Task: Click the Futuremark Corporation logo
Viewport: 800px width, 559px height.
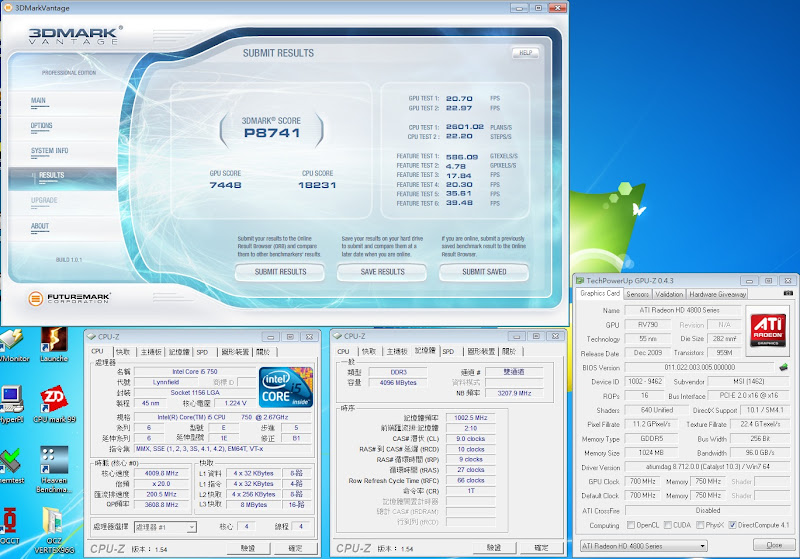Action: [x=69, y=298]
